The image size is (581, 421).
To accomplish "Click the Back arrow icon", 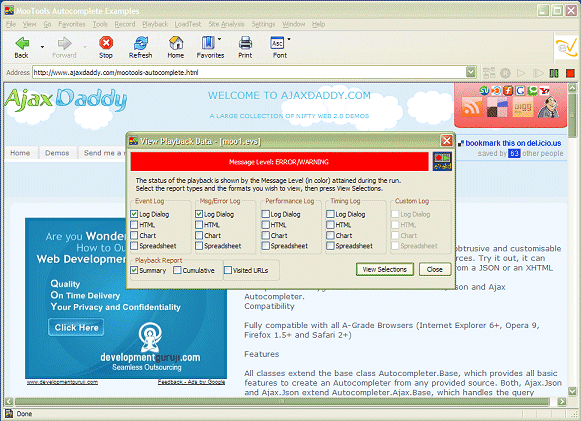I will pyautogui.click(x=22, y=43).
